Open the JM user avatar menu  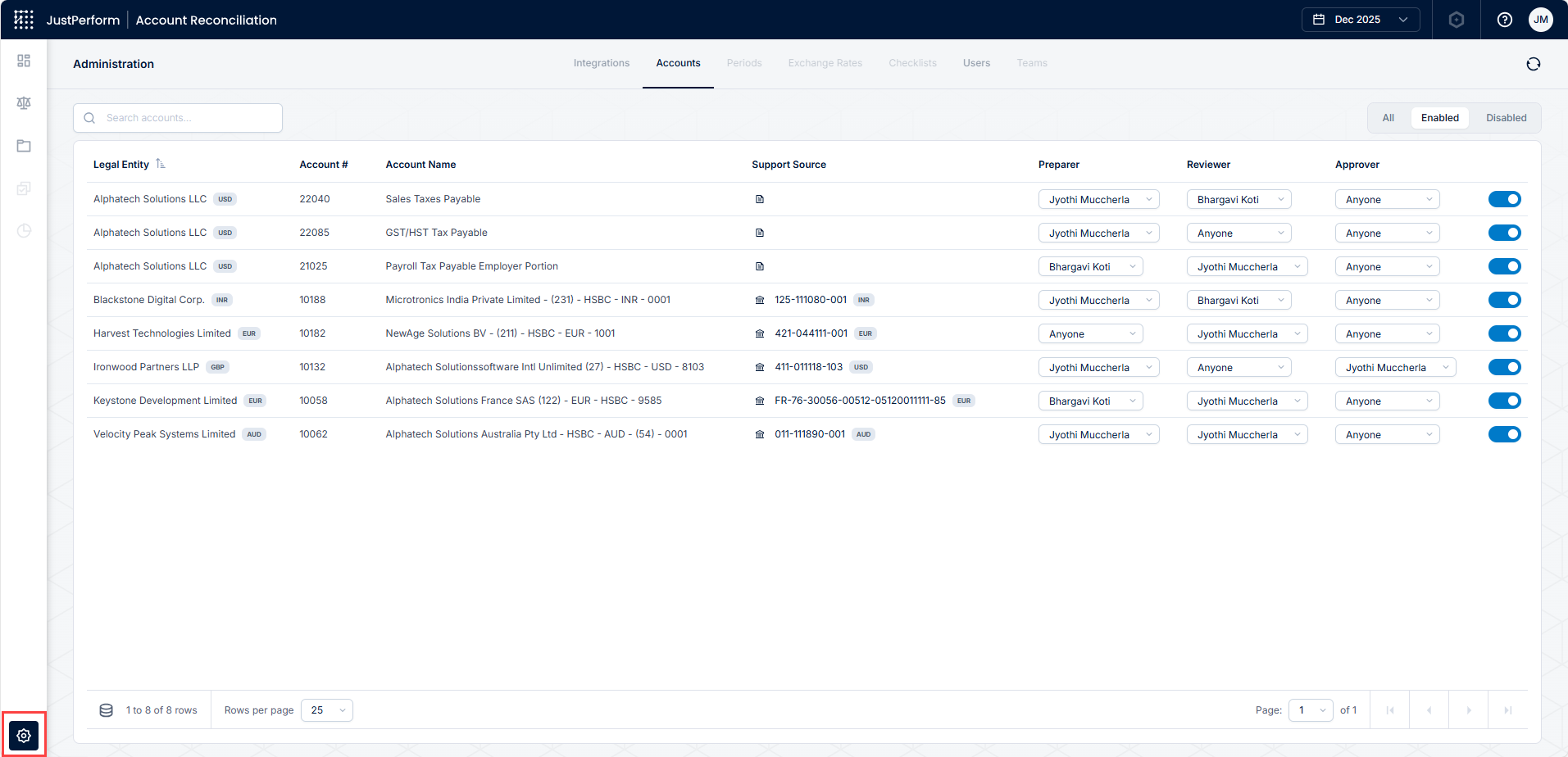tap(1541, 20)
